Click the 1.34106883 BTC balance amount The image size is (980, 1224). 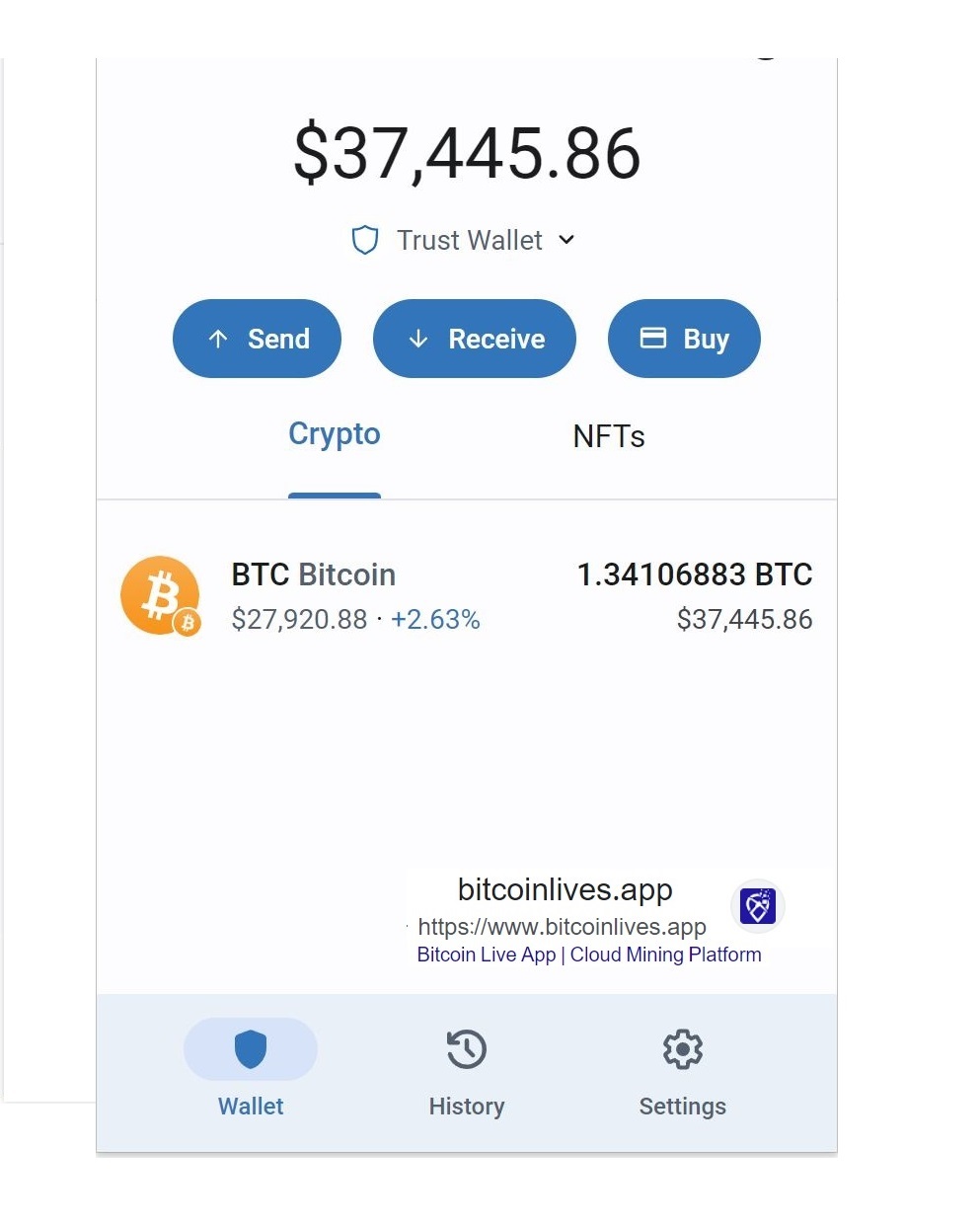(x=695, y=574)
